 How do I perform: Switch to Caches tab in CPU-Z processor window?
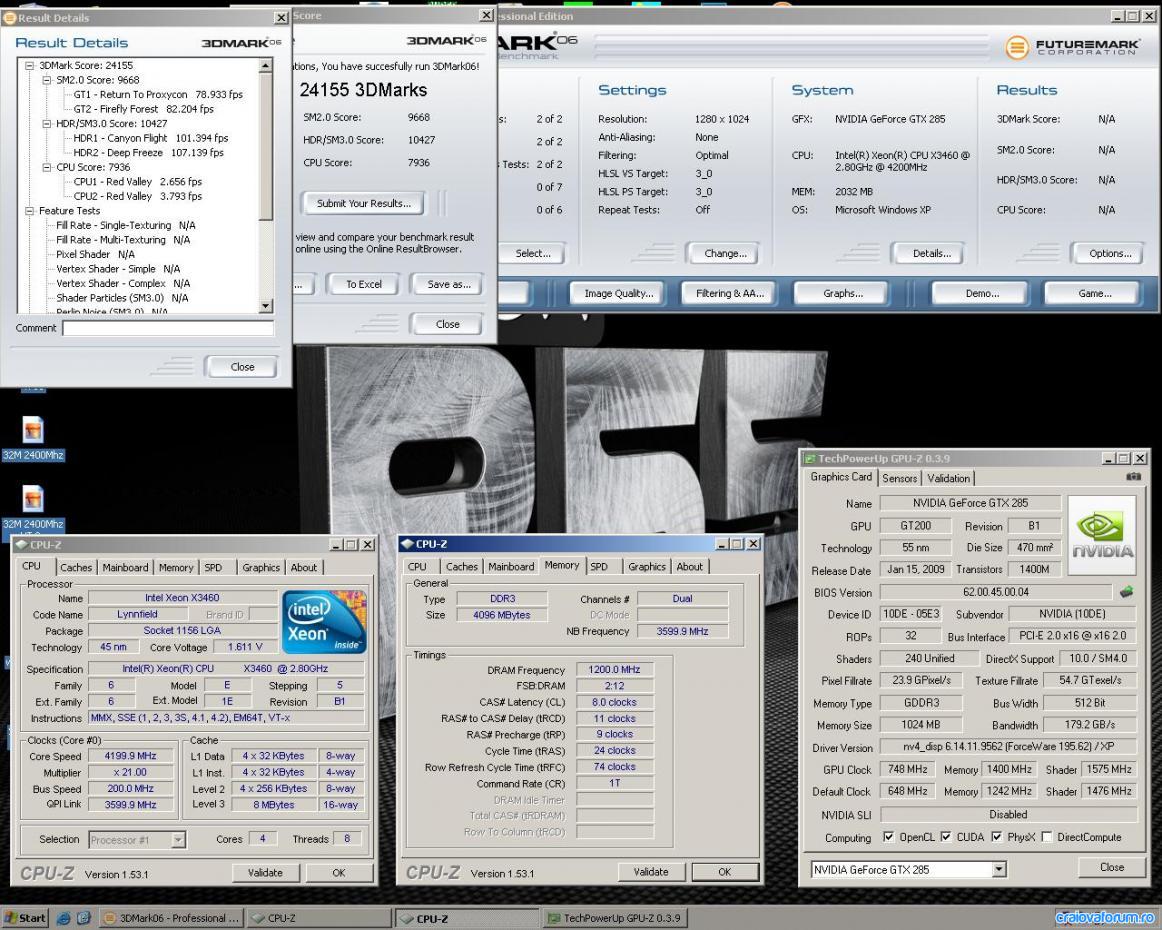coord(76,567)
